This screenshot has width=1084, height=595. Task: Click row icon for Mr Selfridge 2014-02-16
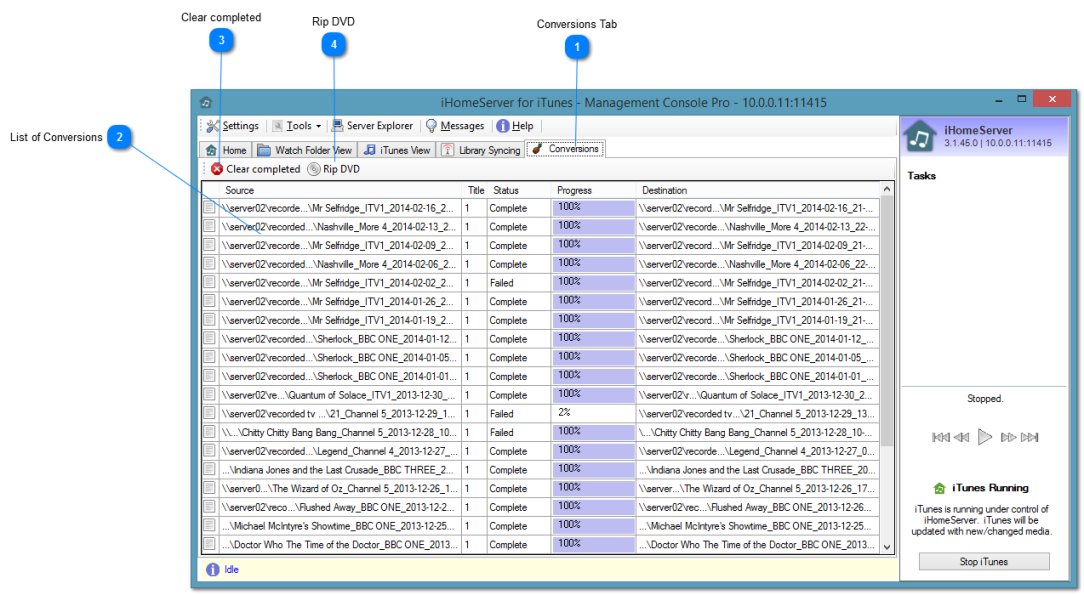(209, 207)
